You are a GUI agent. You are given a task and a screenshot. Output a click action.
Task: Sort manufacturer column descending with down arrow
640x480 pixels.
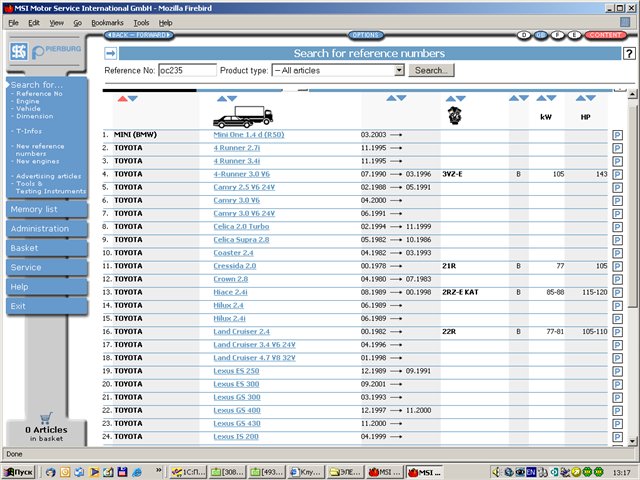[133, 99]
